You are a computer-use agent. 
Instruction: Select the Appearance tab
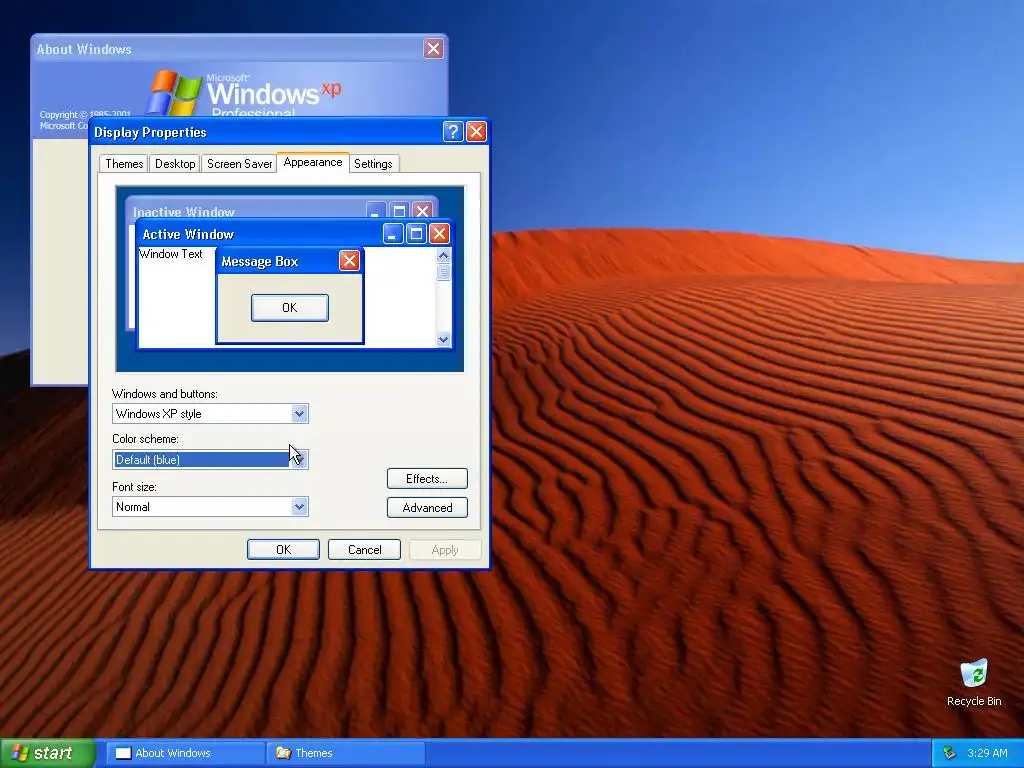pos(313,162)
